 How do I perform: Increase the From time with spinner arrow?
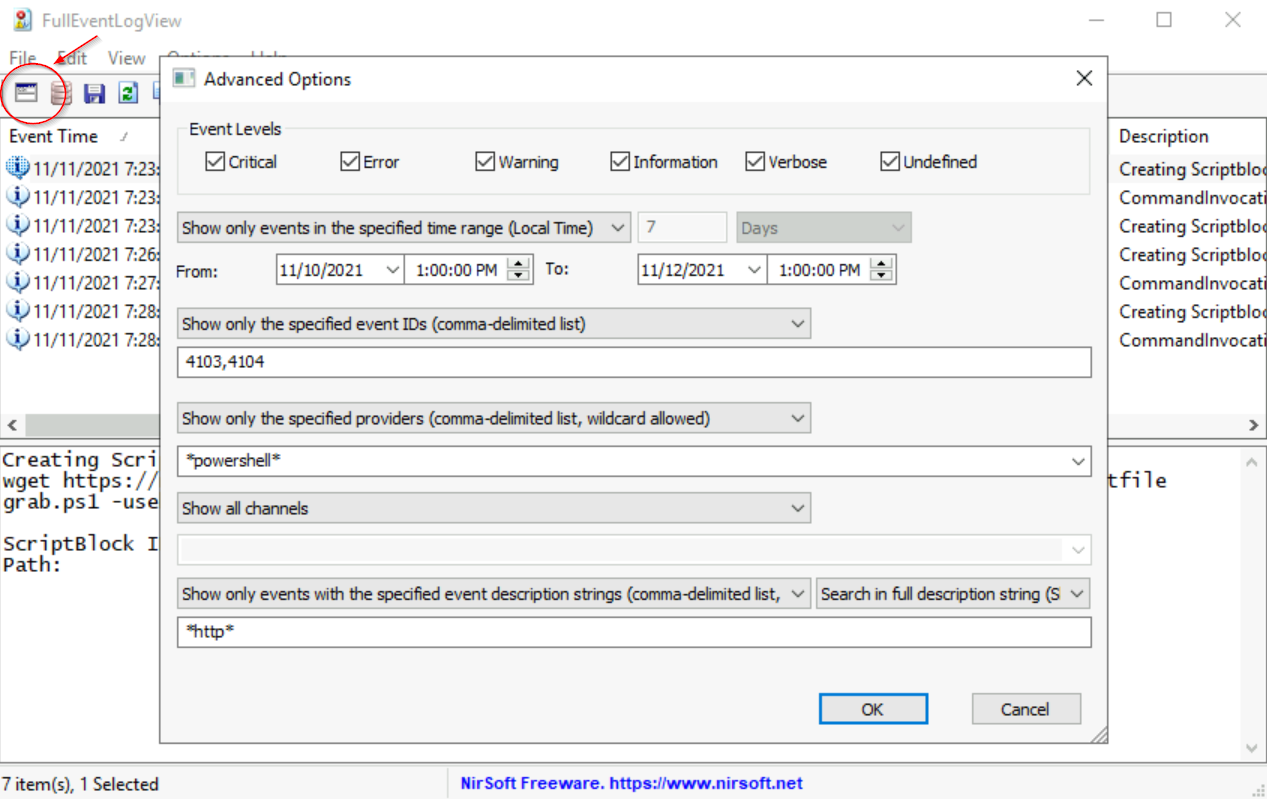pos(518,264)
